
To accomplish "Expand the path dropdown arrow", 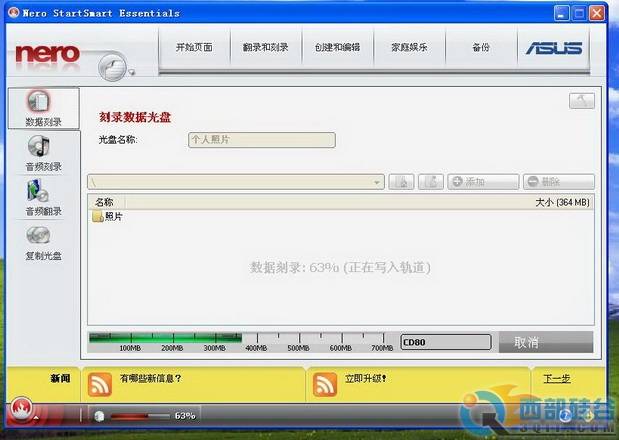I will 377,182.
